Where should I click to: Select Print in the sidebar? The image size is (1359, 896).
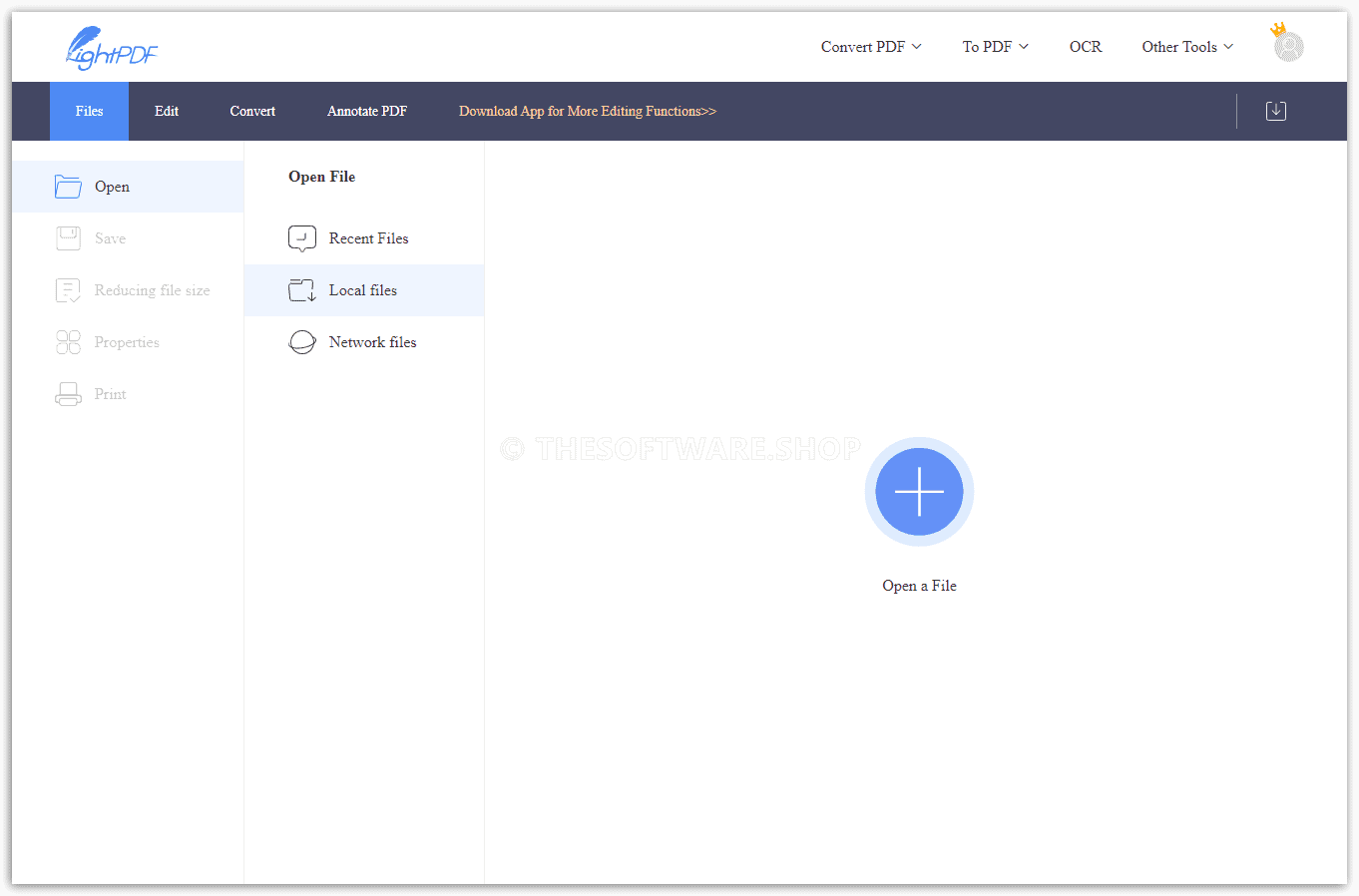click(128, 394)
